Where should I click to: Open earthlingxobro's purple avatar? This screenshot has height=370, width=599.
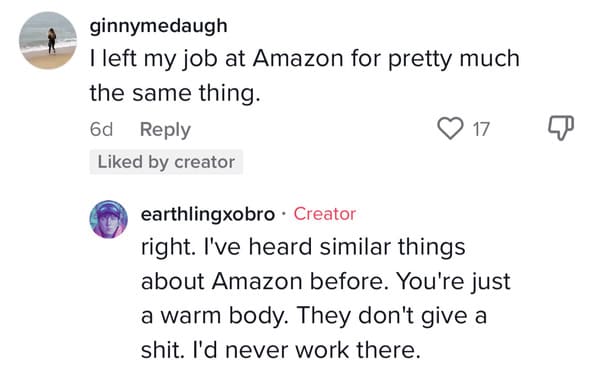click(108, 219)
